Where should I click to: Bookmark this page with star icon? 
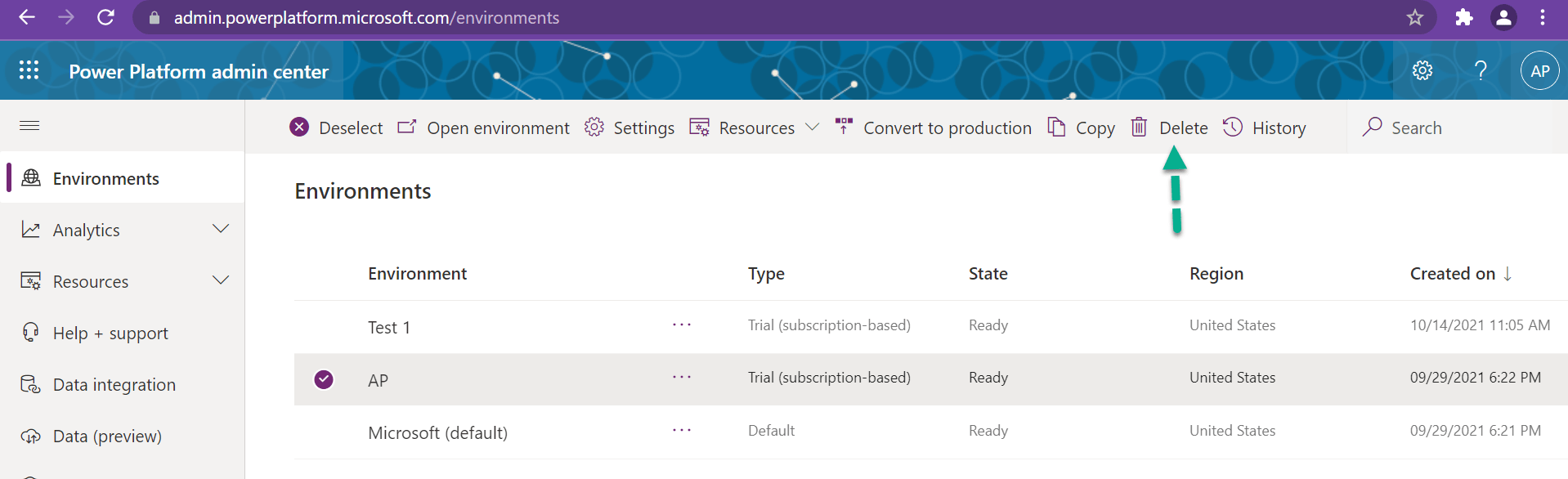(x=1414, y=17)
